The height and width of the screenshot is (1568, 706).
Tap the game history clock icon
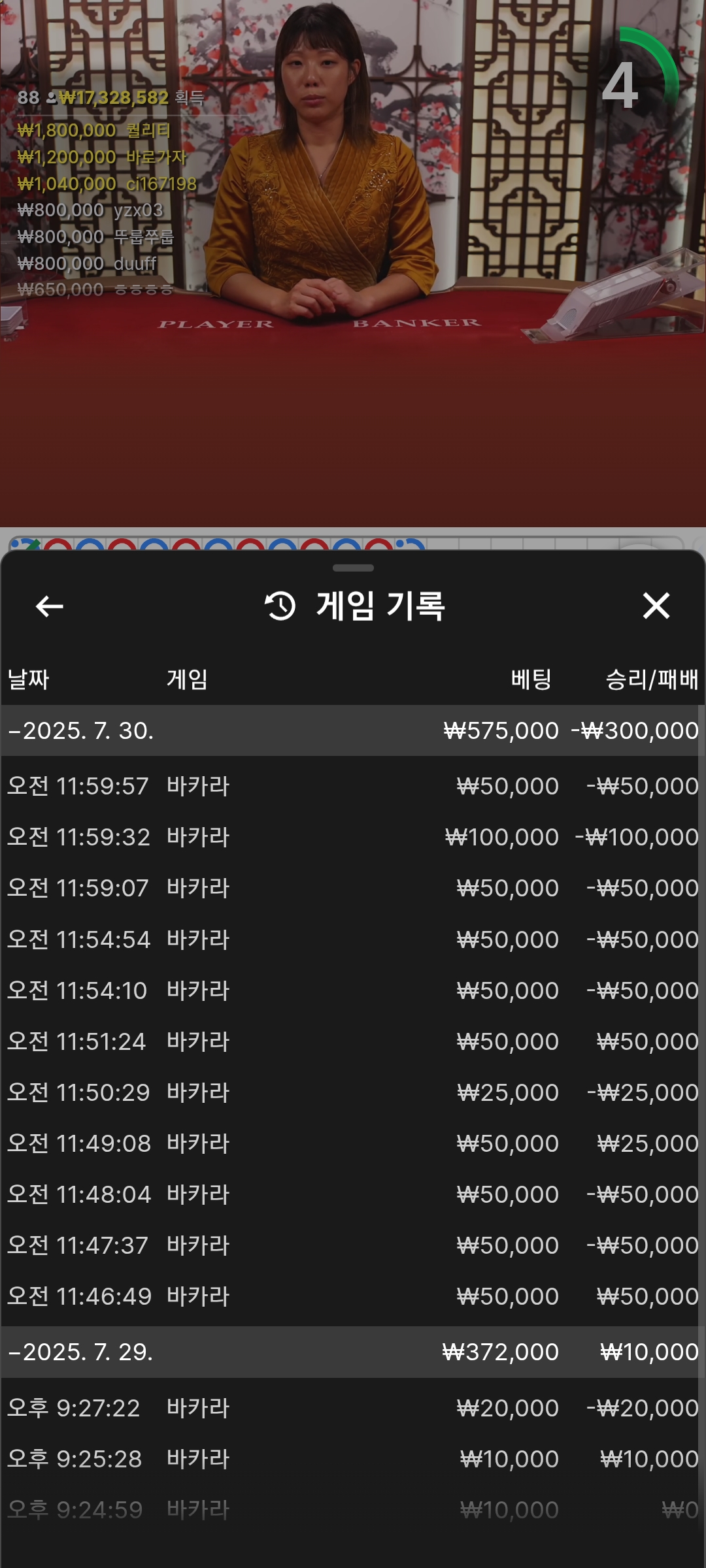(280, 606)
